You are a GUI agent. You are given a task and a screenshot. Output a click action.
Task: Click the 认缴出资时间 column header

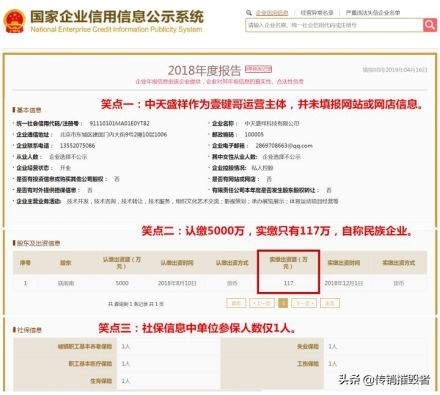(x=177, y=263)
